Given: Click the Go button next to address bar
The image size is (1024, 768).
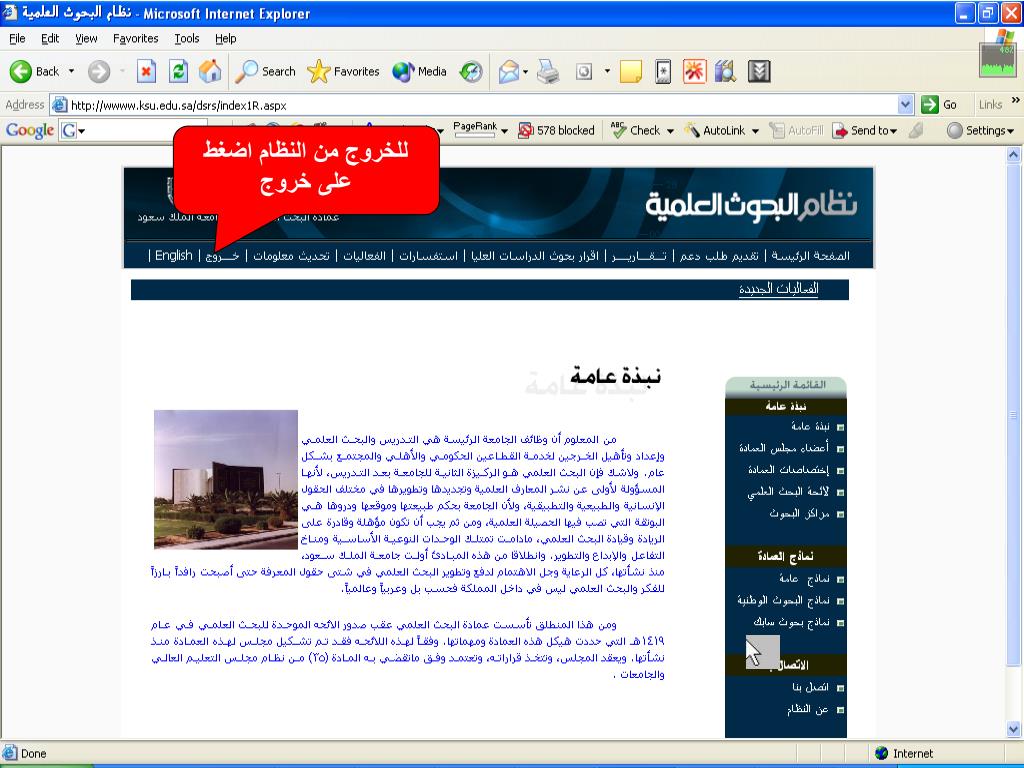Looking at the screenshot, I should tap(939, 104).
